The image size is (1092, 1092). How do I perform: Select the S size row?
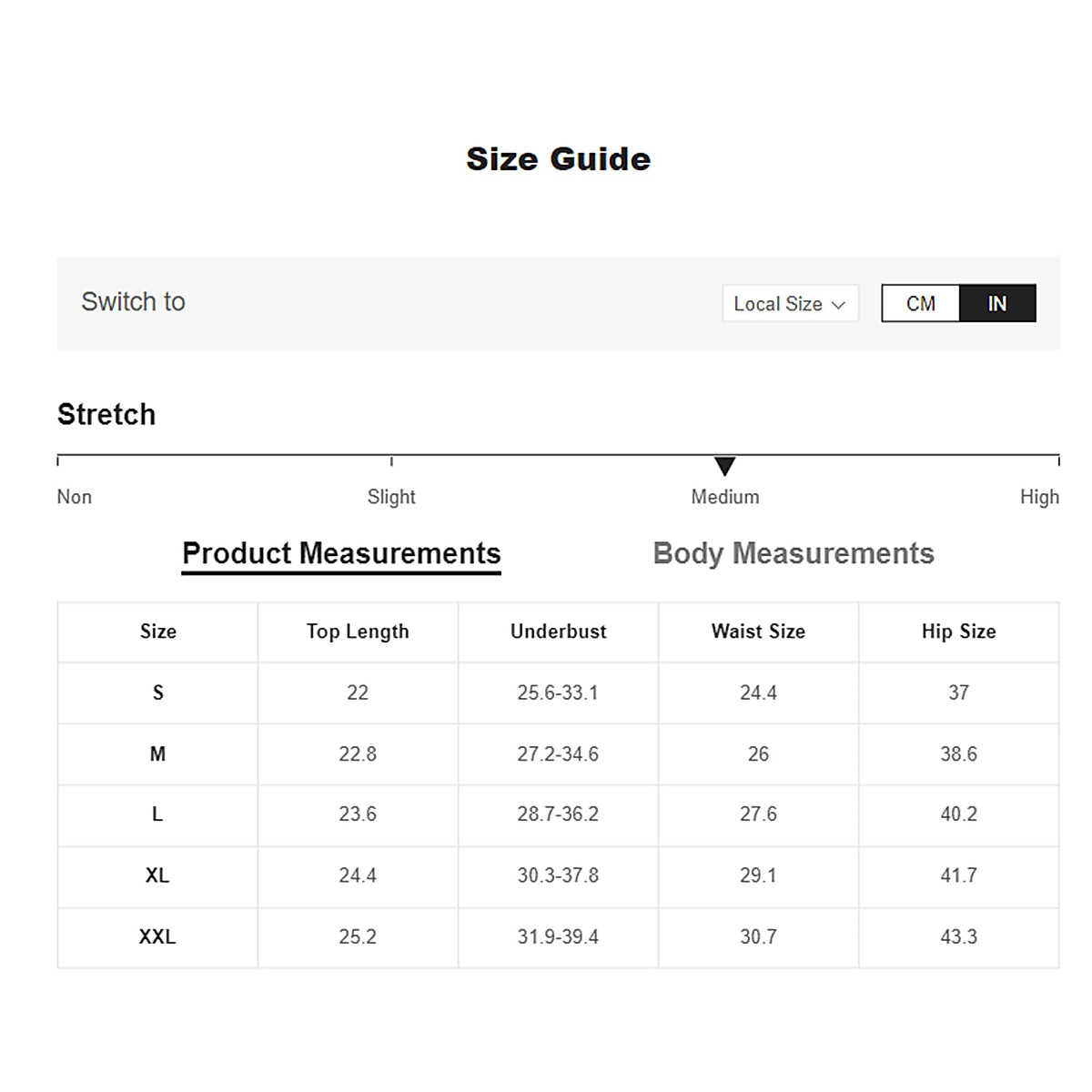point(157,693)
